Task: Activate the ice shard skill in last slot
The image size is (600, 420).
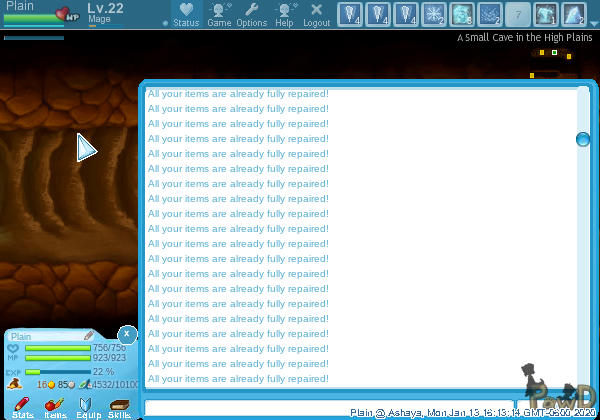Action: [x=575, y=15]
